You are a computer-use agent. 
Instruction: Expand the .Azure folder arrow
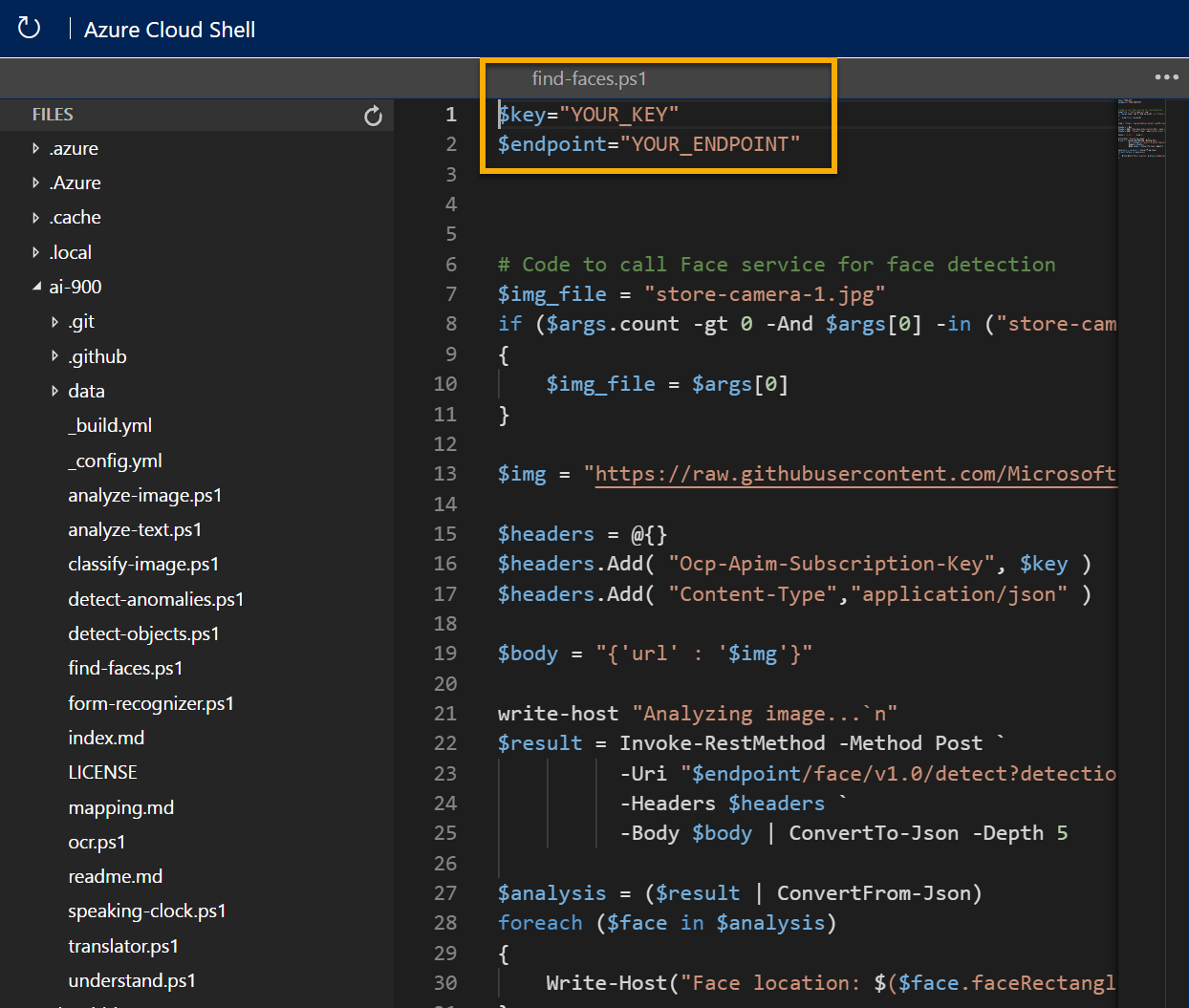pos(36,182)
